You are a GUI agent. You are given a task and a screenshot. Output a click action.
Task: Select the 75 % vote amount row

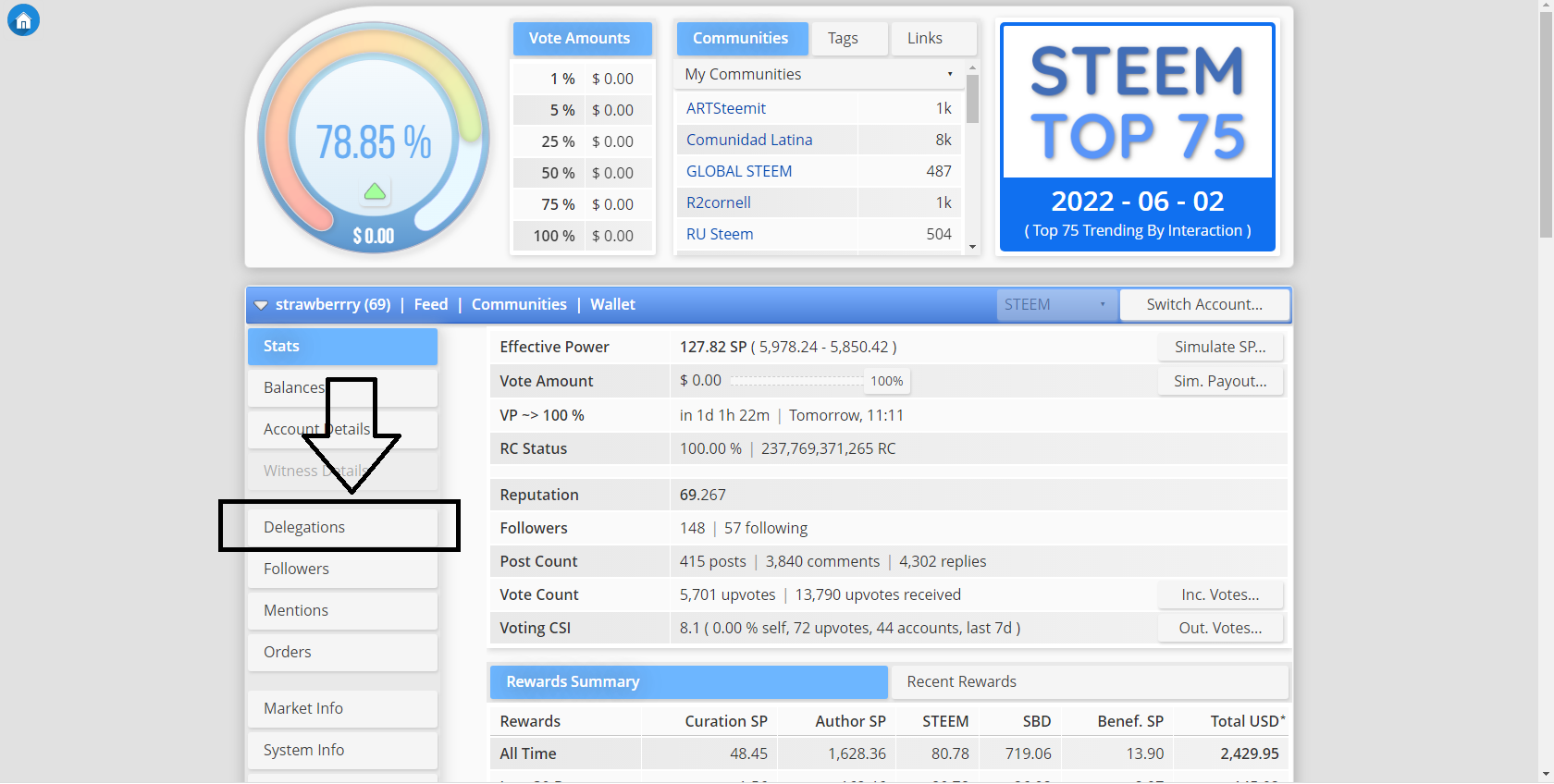[583, 204]
